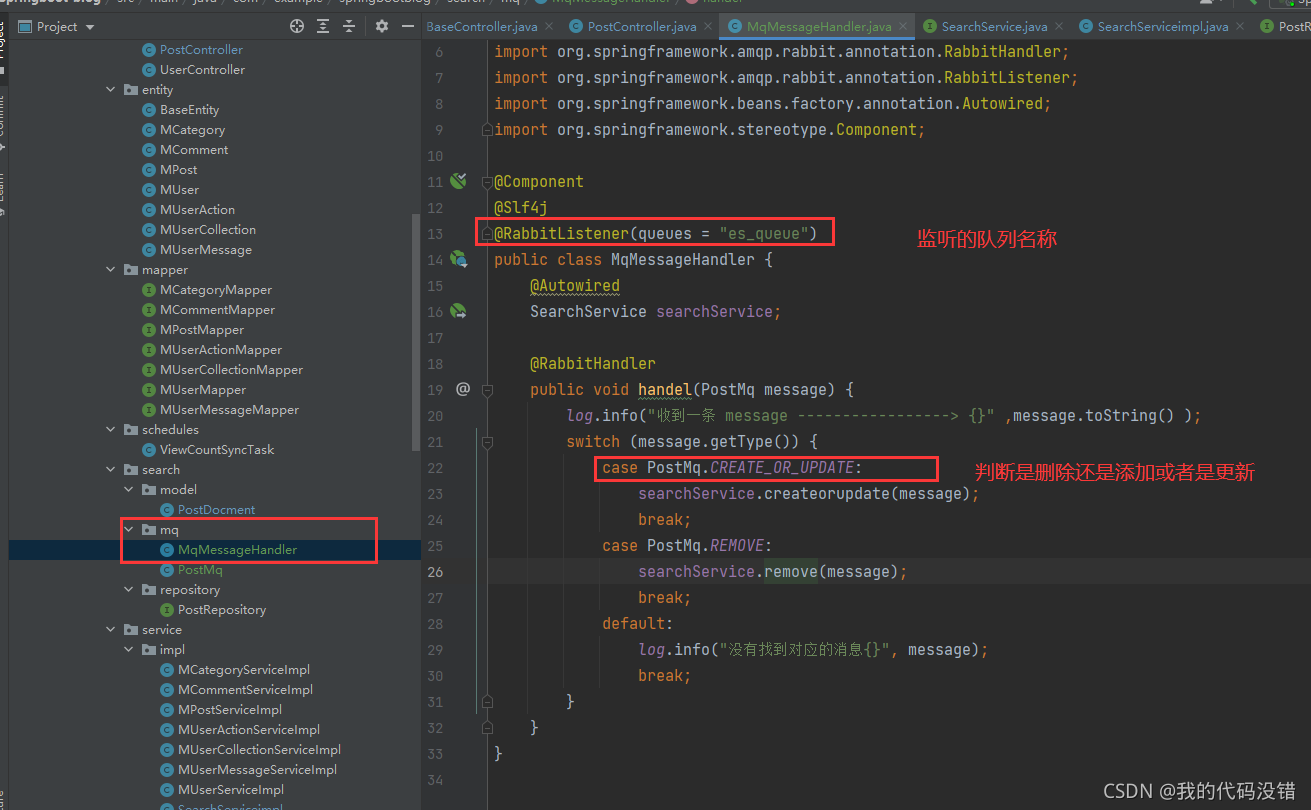This screenshot has width=1311, height=810.
Task: Click the Collapse All icon in Project panel
Action: [349, 27]
